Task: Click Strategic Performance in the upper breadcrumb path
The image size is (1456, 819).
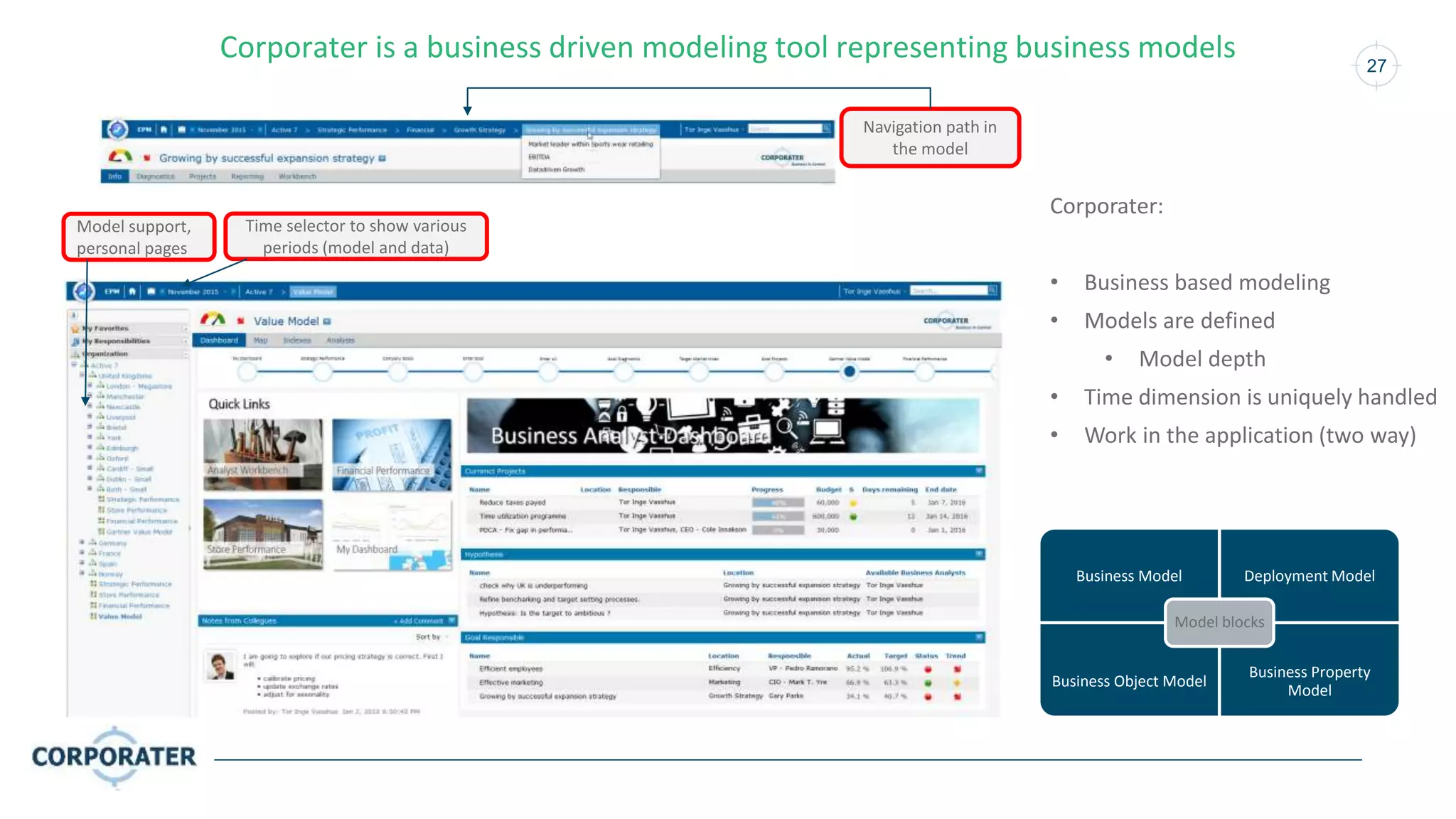Action: tap(352, 130)
